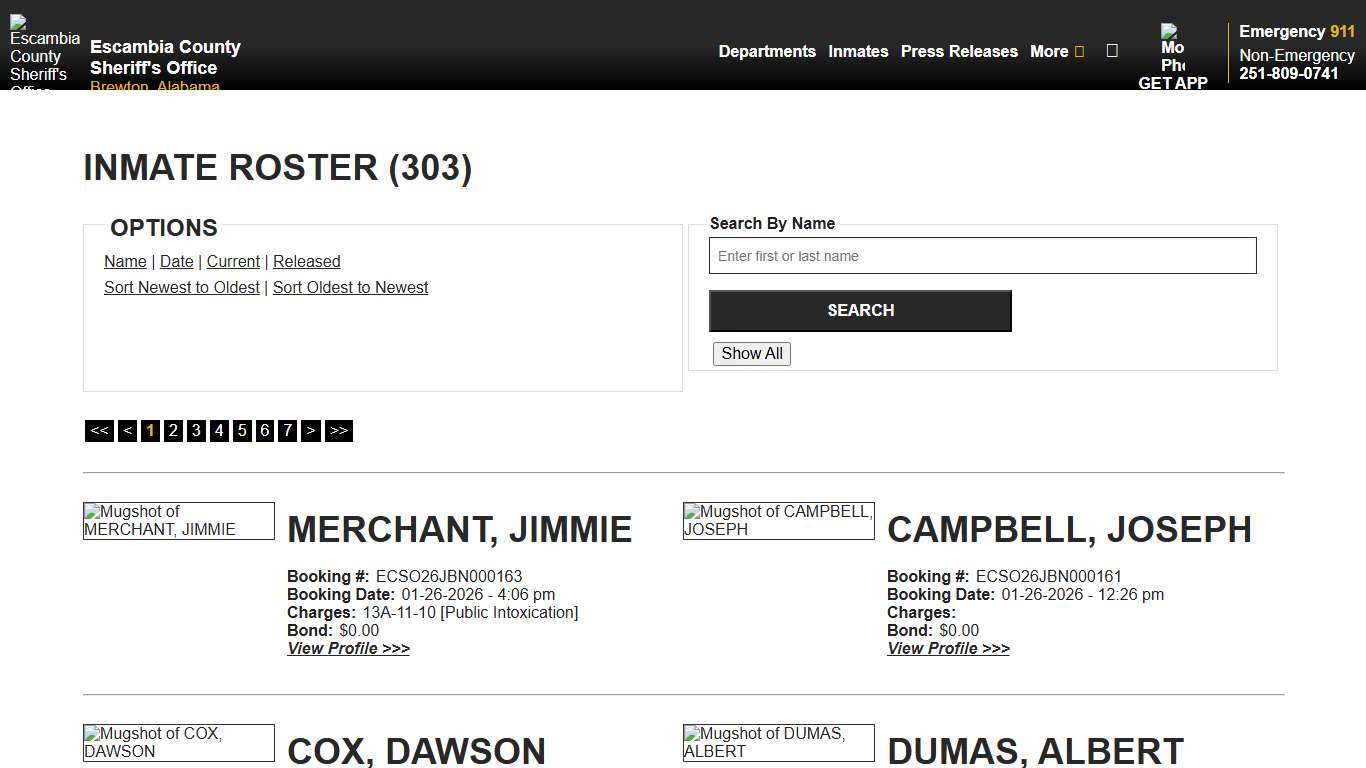The width and height of the screenshot is (1366, 768).
Task: View profile of MERCHANT, JIMMIE
Action: 348,648
